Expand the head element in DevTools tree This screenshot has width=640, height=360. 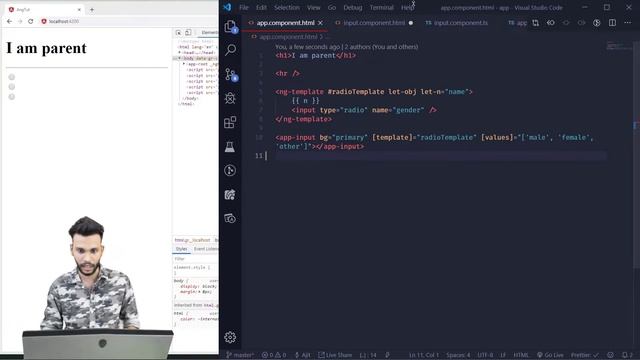179,53
